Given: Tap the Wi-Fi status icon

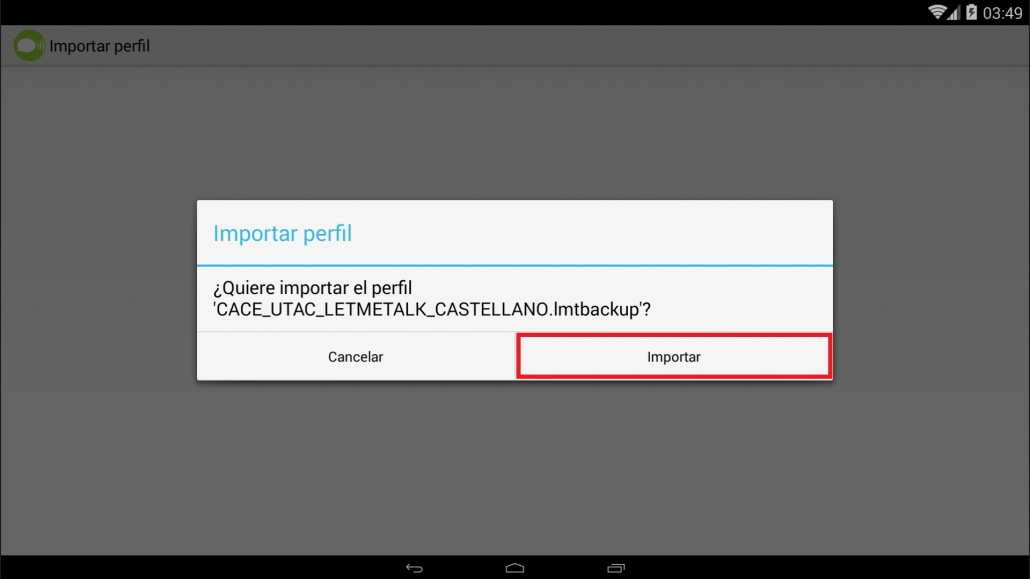Looking at the screenshot, I should coord(937,12).
